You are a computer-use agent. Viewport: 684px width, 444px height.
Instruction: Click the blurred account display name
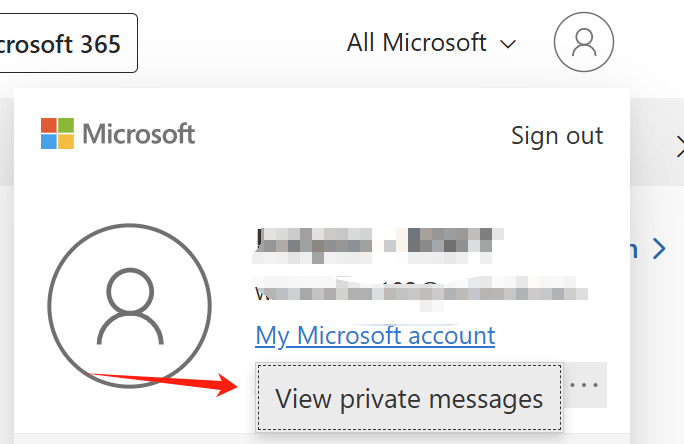point(378,246)
